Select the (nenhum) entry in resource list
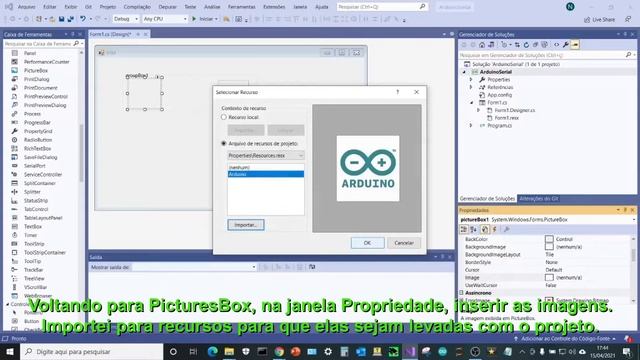The width and height of the screenshot is (640, 360). pyautogui.click(x=266, y=167)
